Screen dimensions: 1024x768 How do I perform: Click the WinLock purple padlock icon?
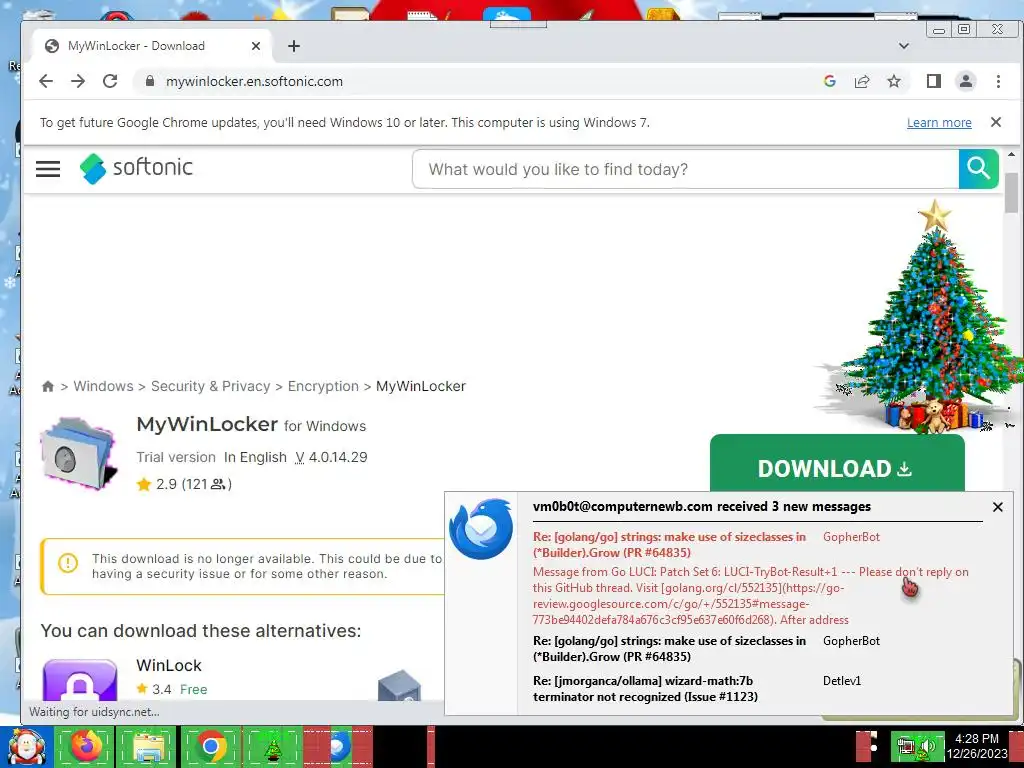(x=80, y=679)
